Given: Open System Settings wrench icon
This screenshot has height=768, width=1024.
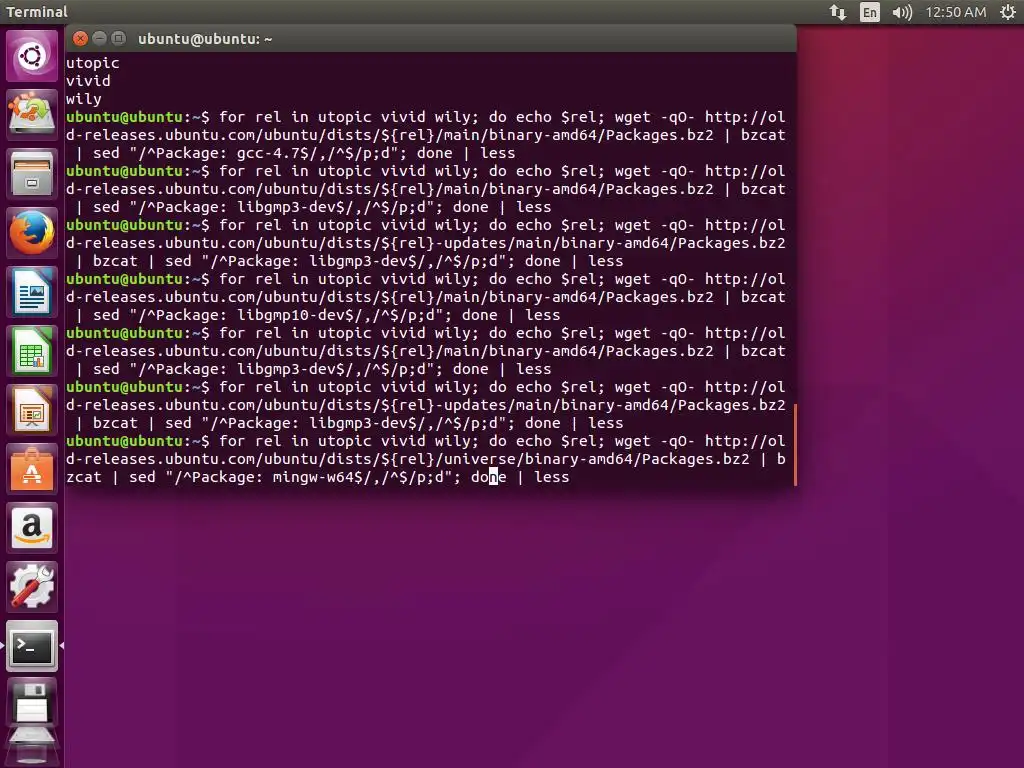Looking at the screenshot, I should pyautogui.click(x=32, y=586).
